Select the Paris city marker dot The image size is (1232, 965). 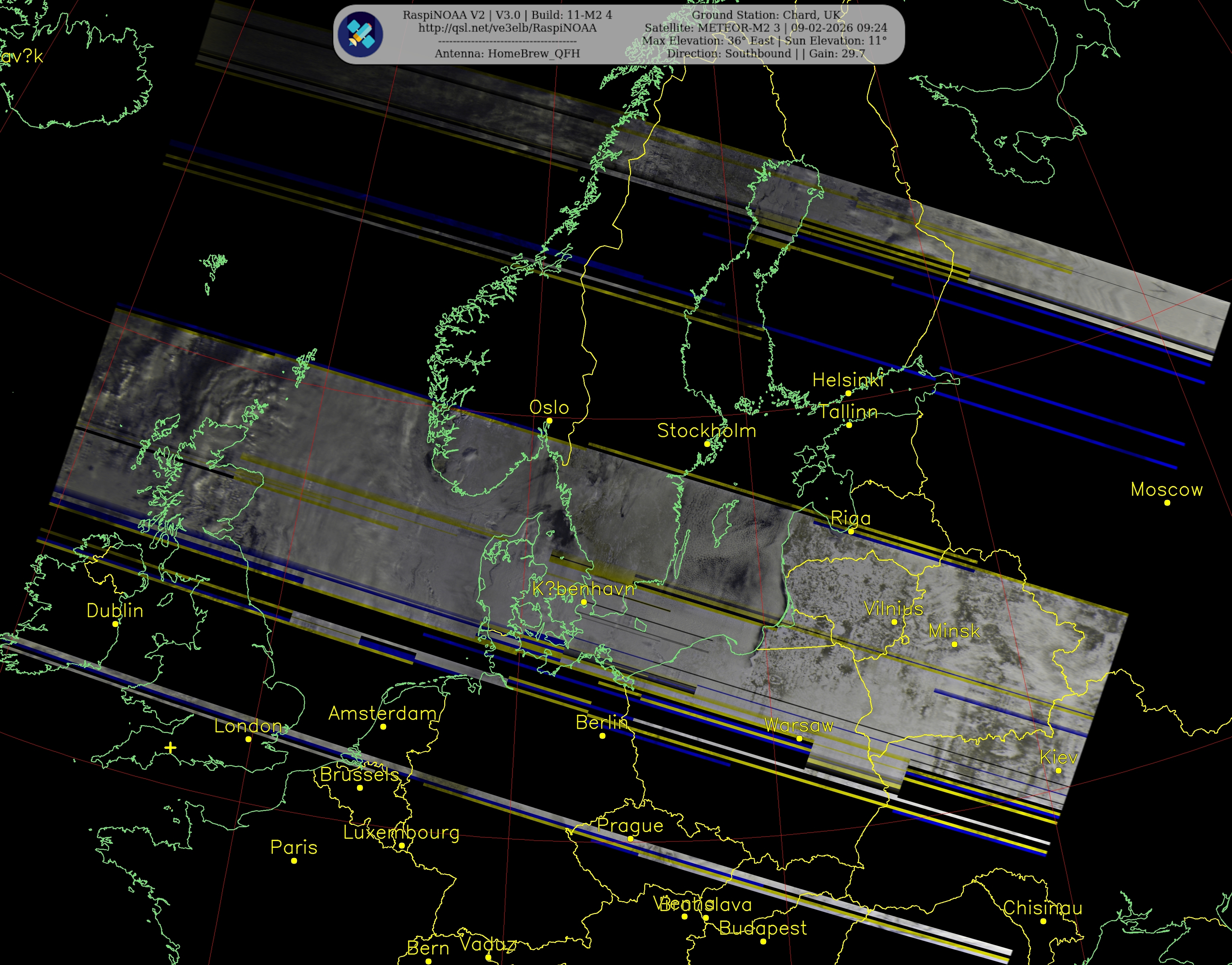294,861
